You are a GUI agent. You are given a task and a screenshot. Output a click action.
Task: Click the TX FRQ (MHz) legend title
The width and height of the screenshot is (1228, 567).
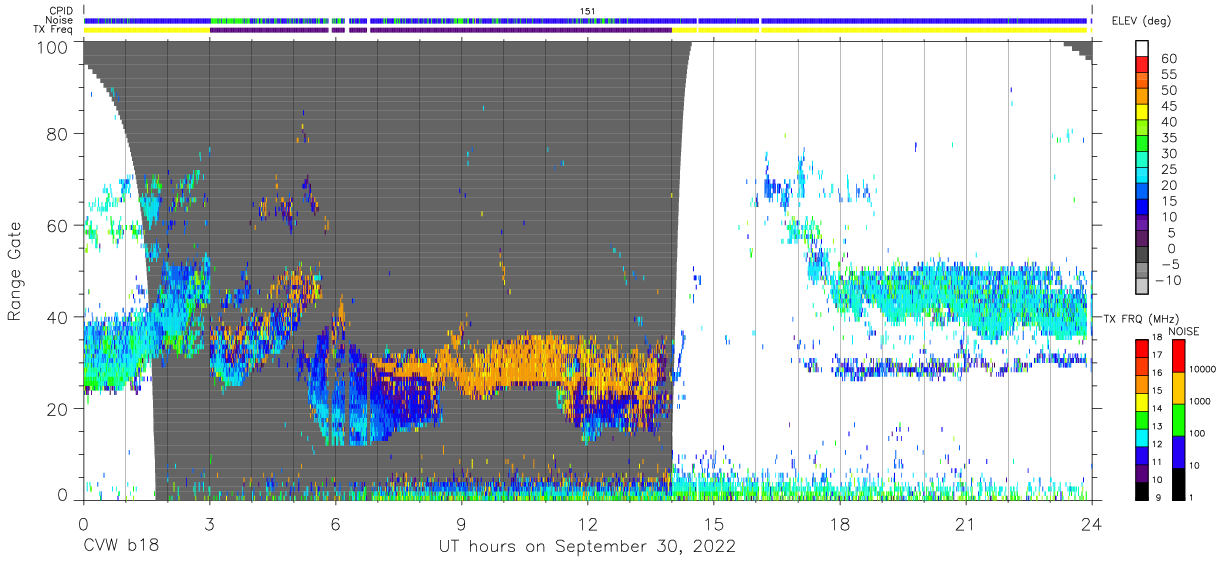pyautogui.click(x=1139, y=318)
